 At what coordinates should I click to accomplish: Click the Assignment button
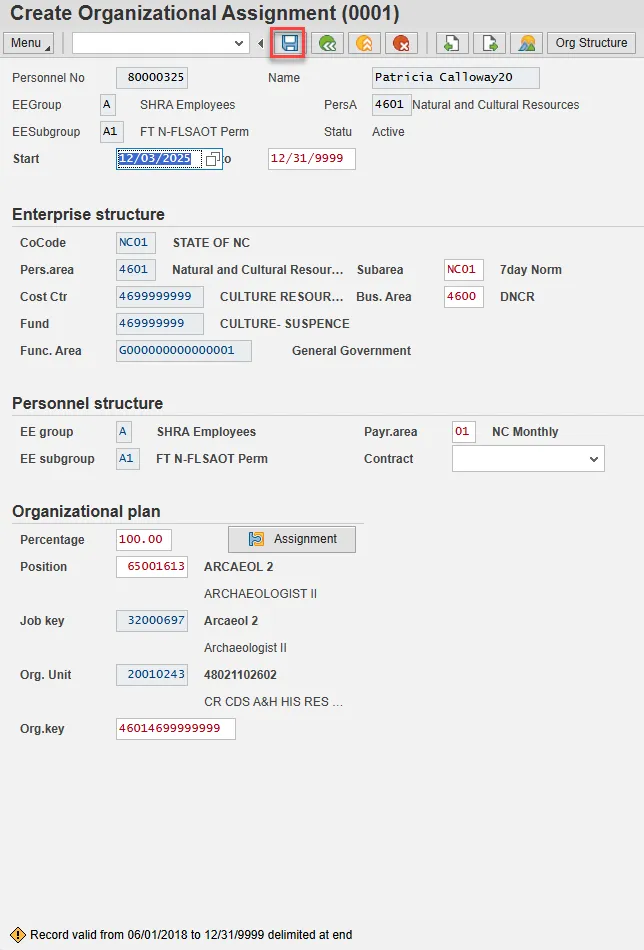coord(292,539)
